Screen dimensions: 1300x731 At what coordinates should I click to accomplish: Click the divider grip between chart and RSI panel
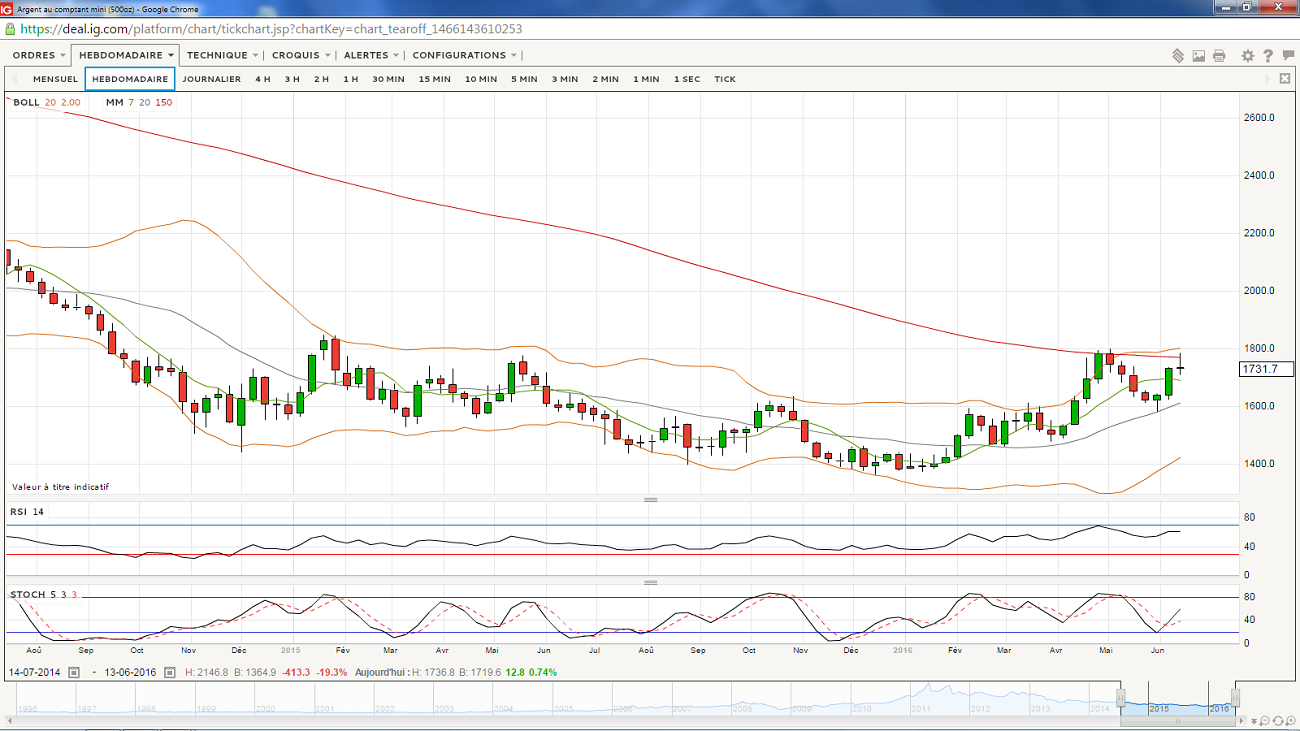tap(650, 499)
